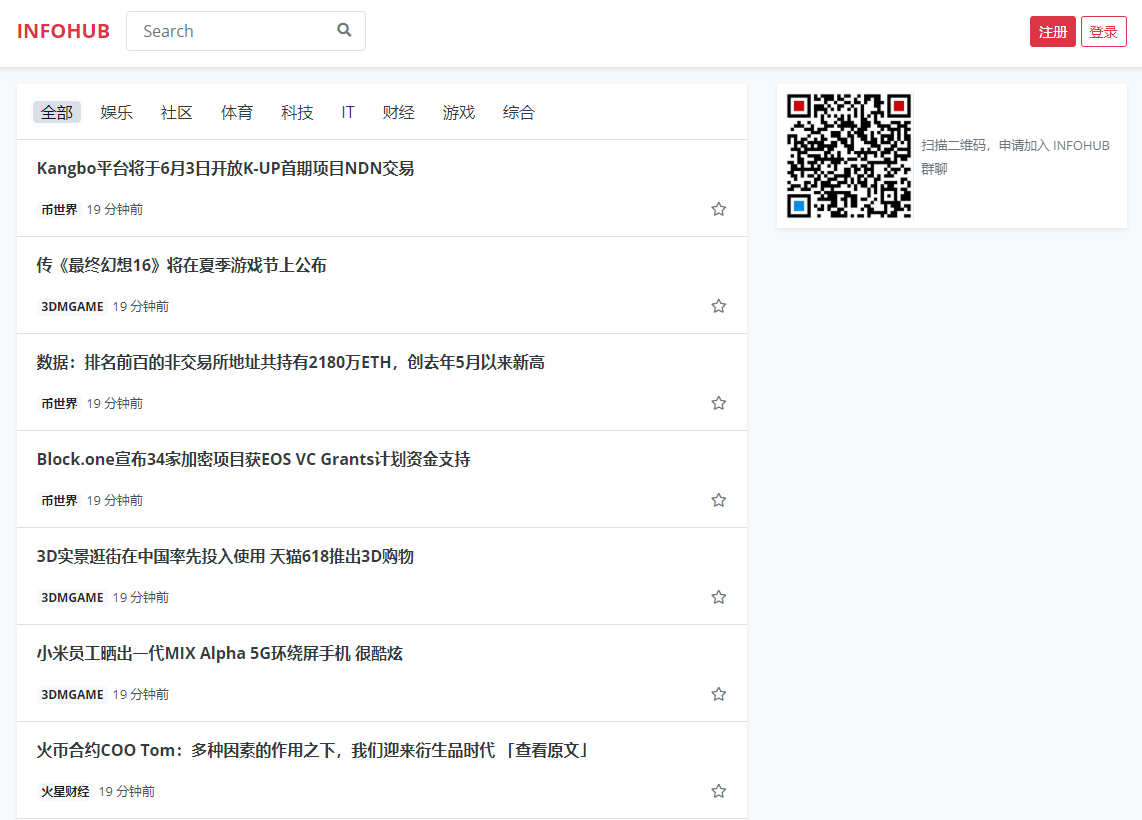The height and width of the screenshot is (820, 1142).
Task: Open the 社区 category tab
Action: pos(176,112)
